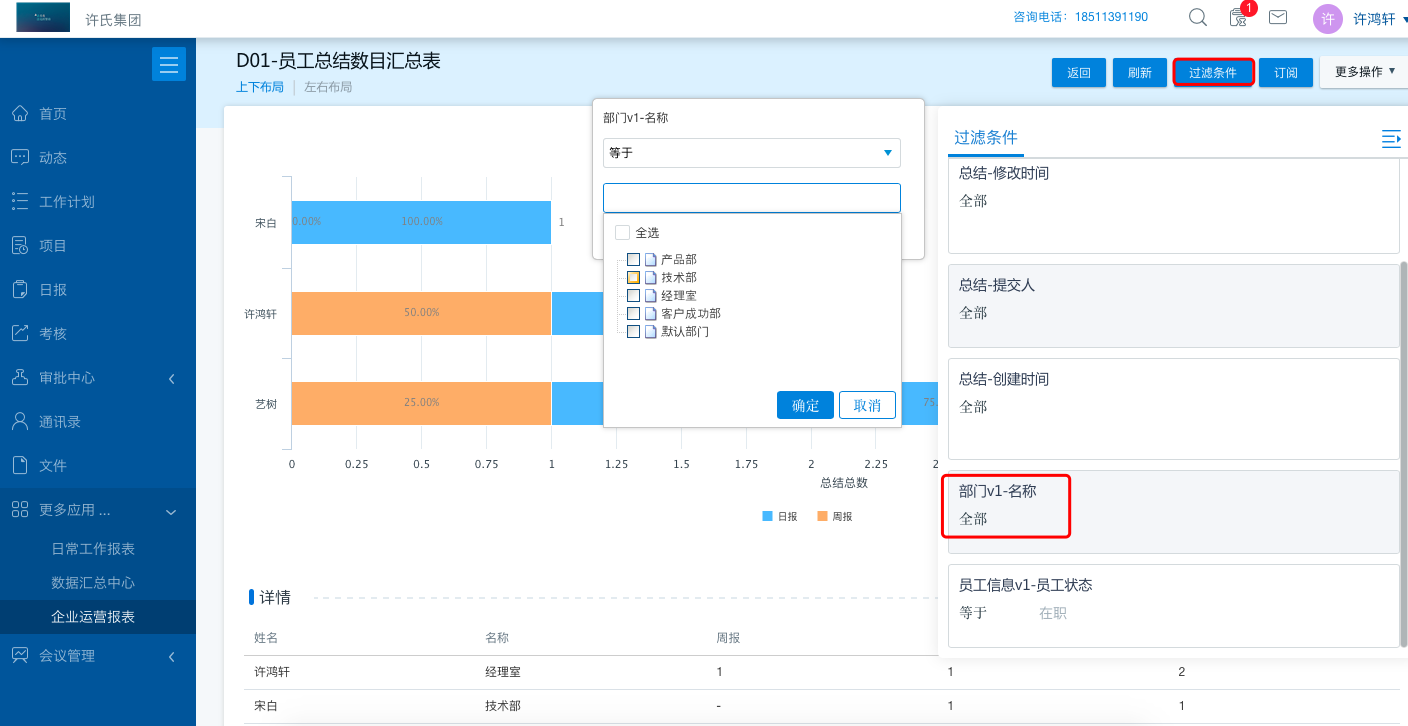Image resolution: width=1408 pixels, height=726 pixels.
Task: Click the 日报 clipboard icon
Action: pyautogui.click(x=19, y=289)
